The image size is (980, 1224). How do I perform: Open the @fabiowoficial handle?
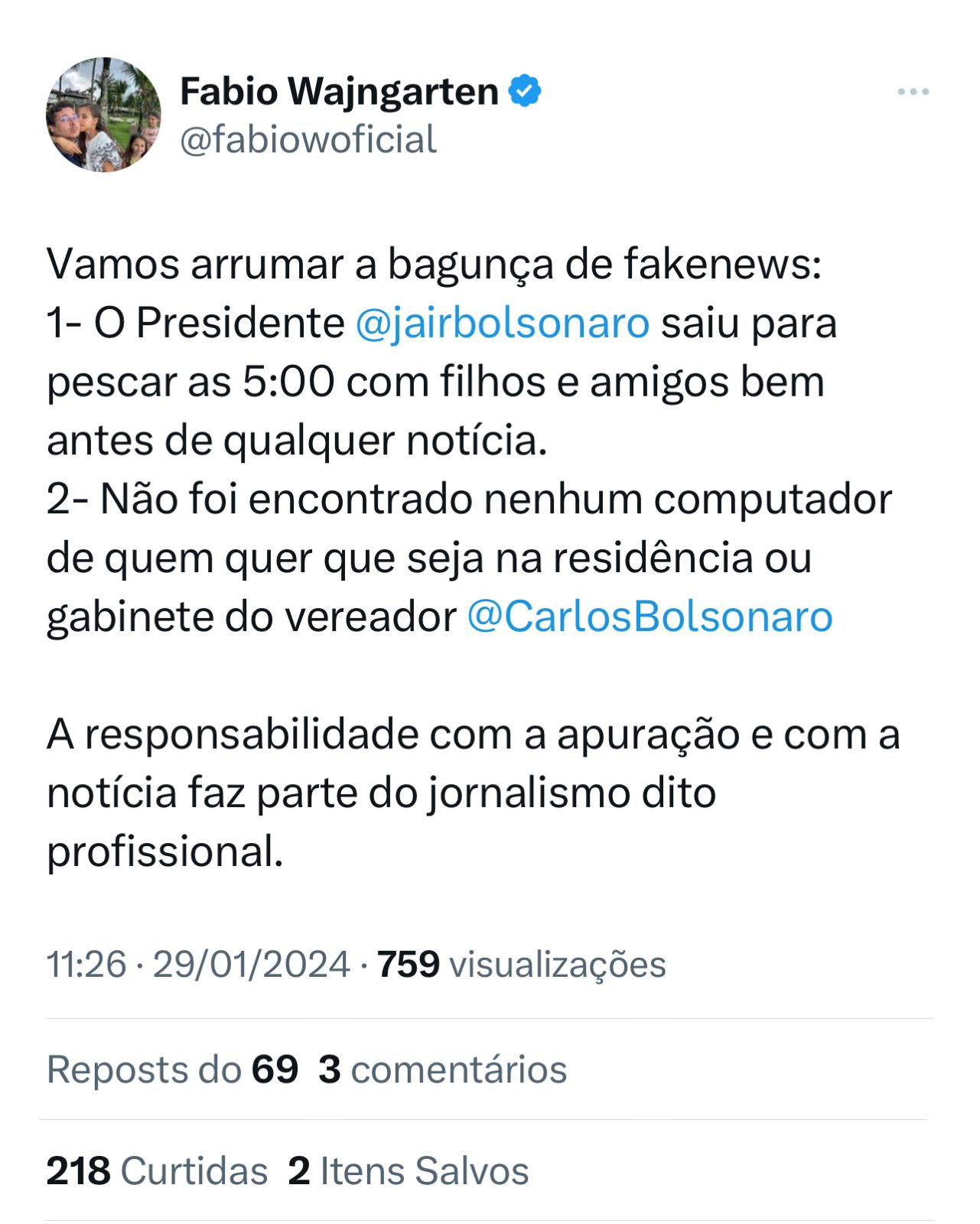[308, 140]
